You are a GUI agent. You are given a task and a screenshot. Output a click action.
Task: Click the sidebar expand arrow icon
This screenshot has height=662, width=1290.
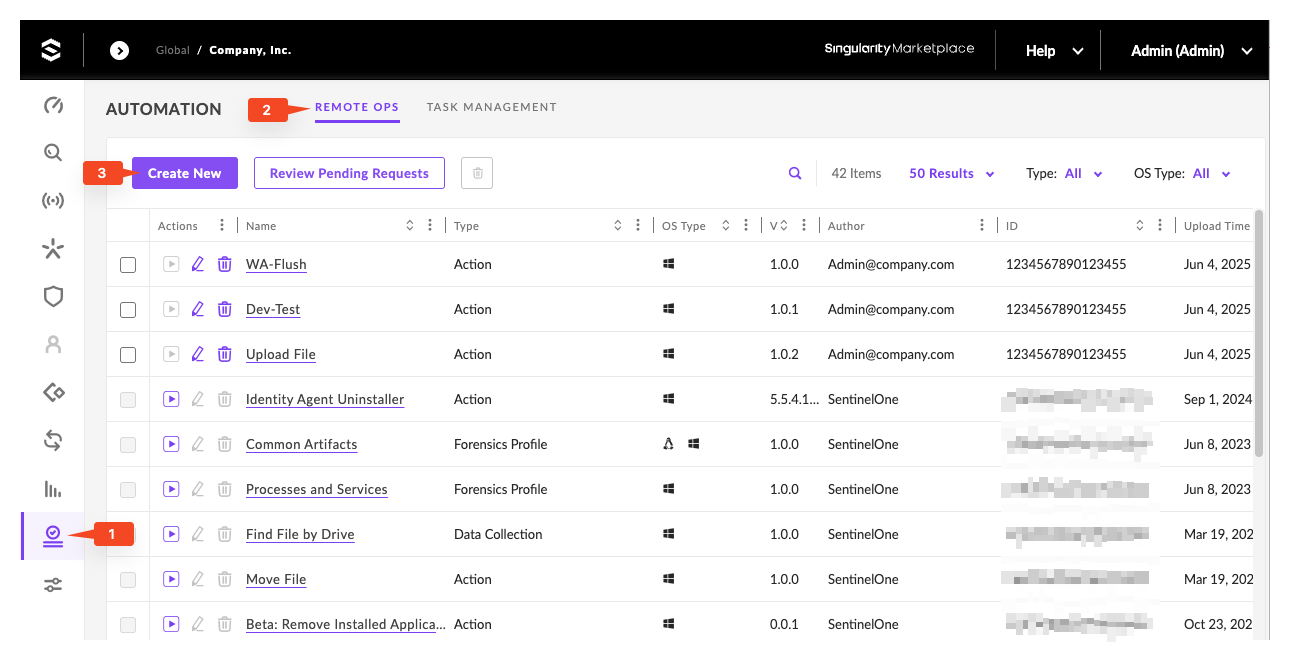(x=119, y=50)
